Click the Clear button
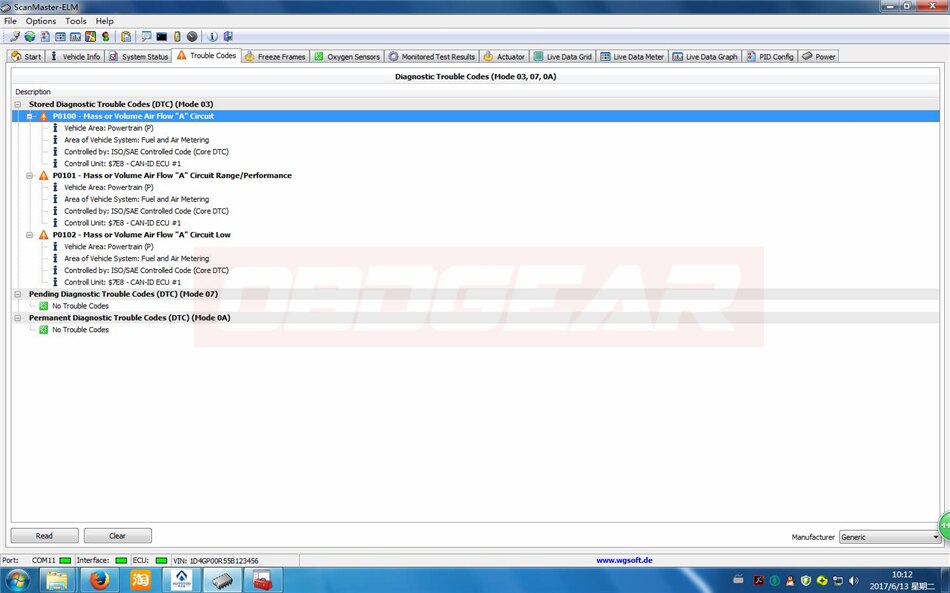 [x=118, y=536]
